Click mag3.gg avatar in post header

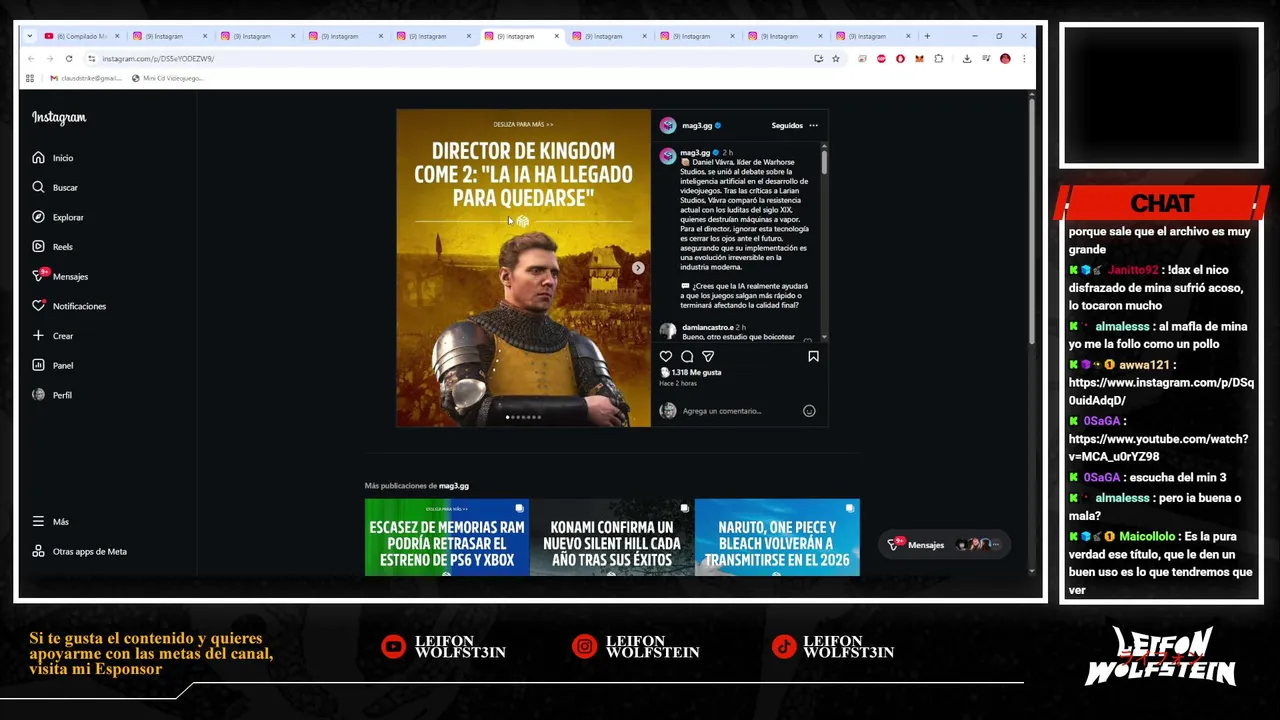coord(668,126)
